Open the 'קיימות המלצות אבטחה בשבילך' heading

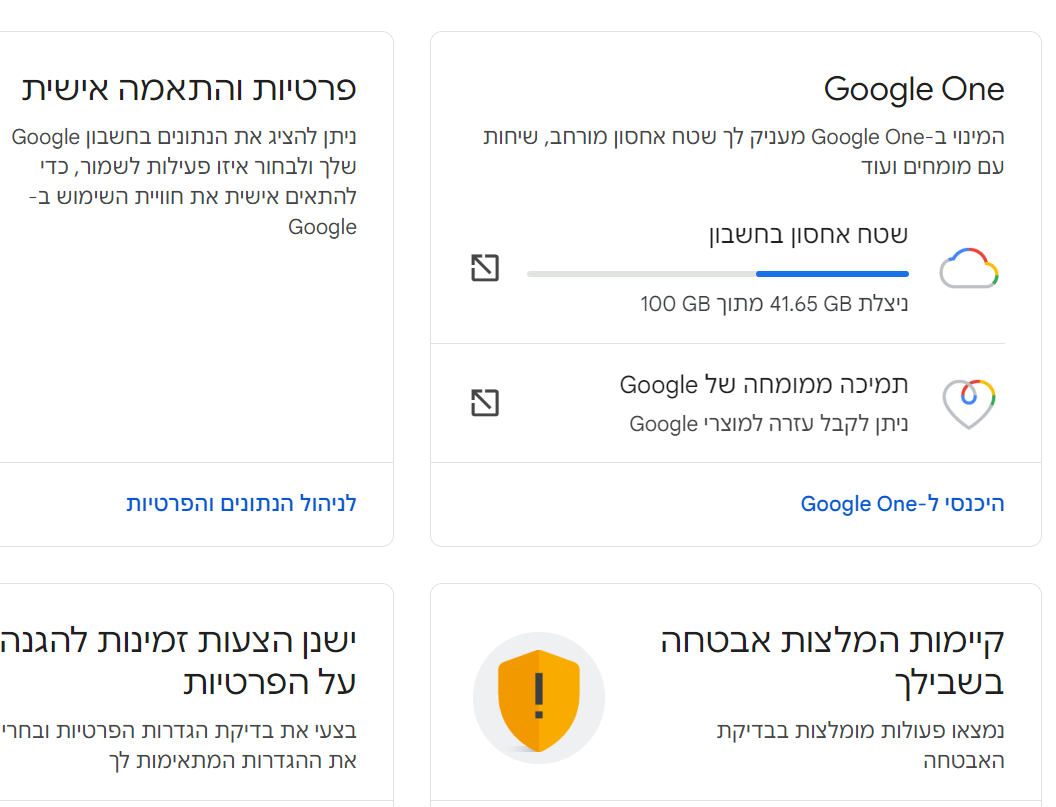(833, 661)
